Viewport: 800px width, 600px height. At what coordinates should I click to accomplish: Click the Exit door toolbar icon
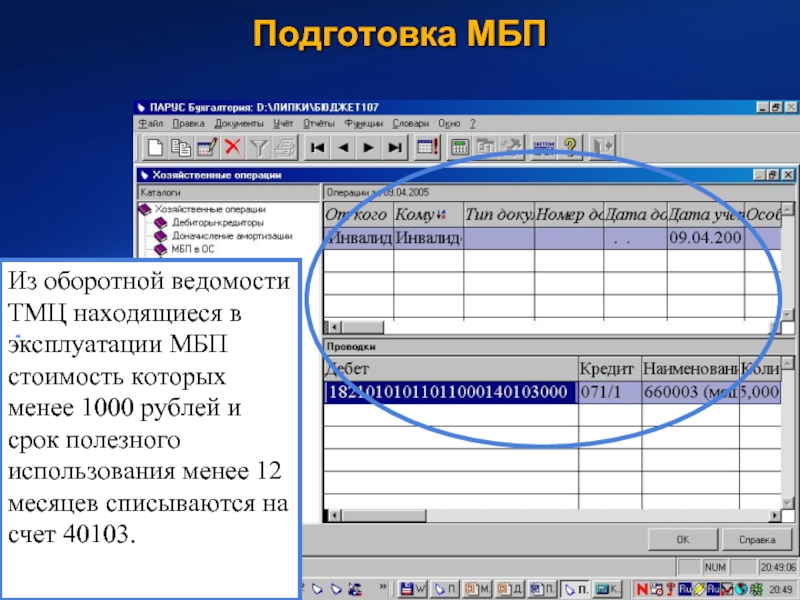point(603,147)
